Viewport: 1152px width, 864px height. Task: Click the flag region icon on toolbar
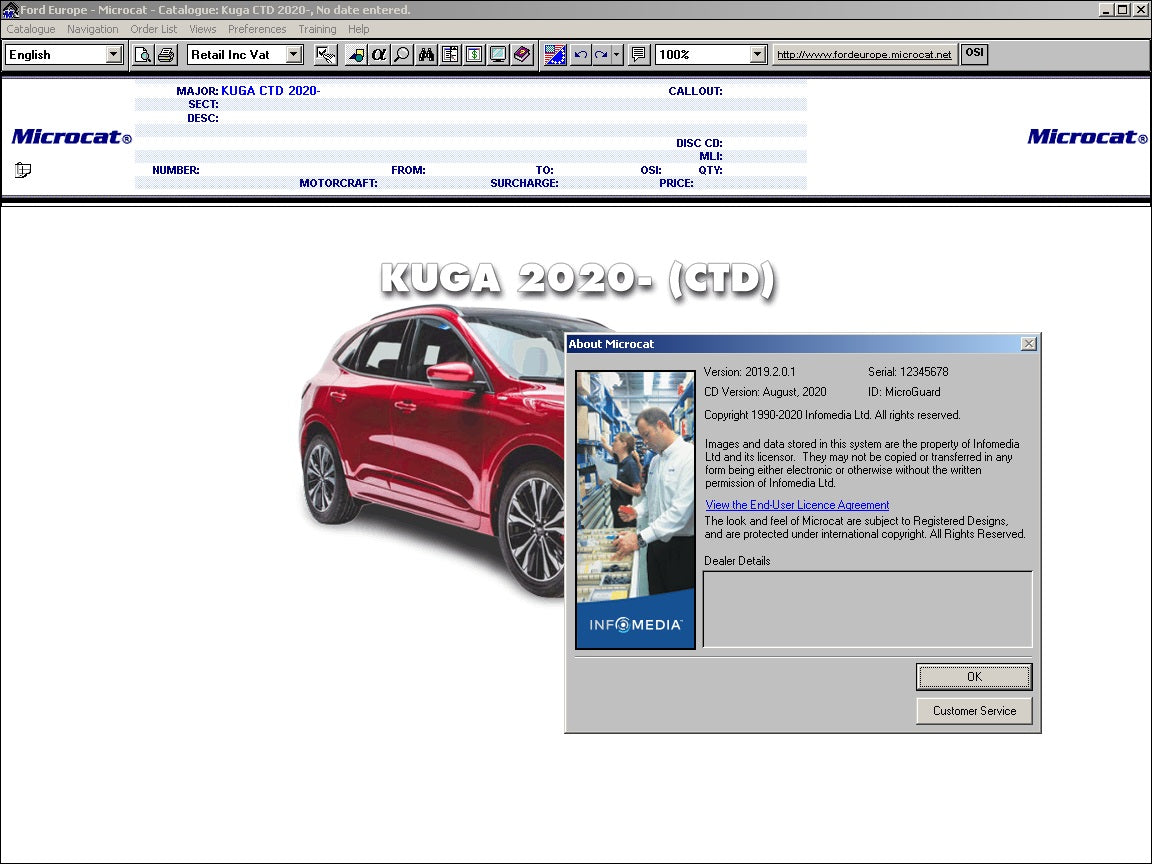[555, 54]
